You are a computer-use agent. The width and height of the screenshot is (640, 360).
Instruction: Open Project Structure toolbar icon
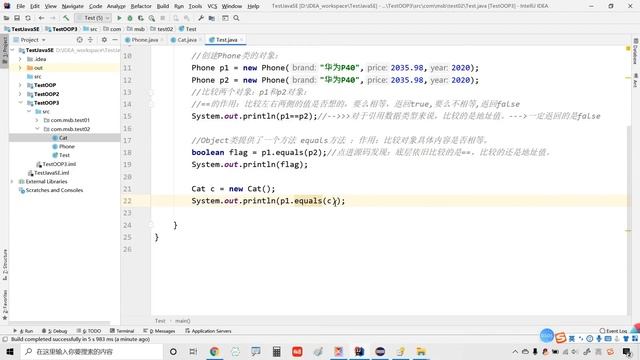tap(211, 18)
